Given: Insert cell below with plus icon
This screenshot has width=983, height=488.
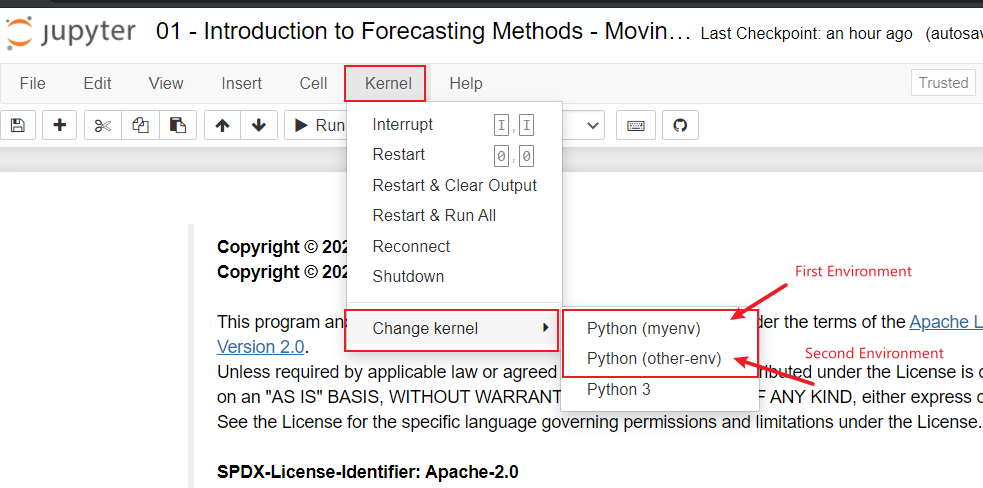Looking at the screenshot, I should point(60,125).
